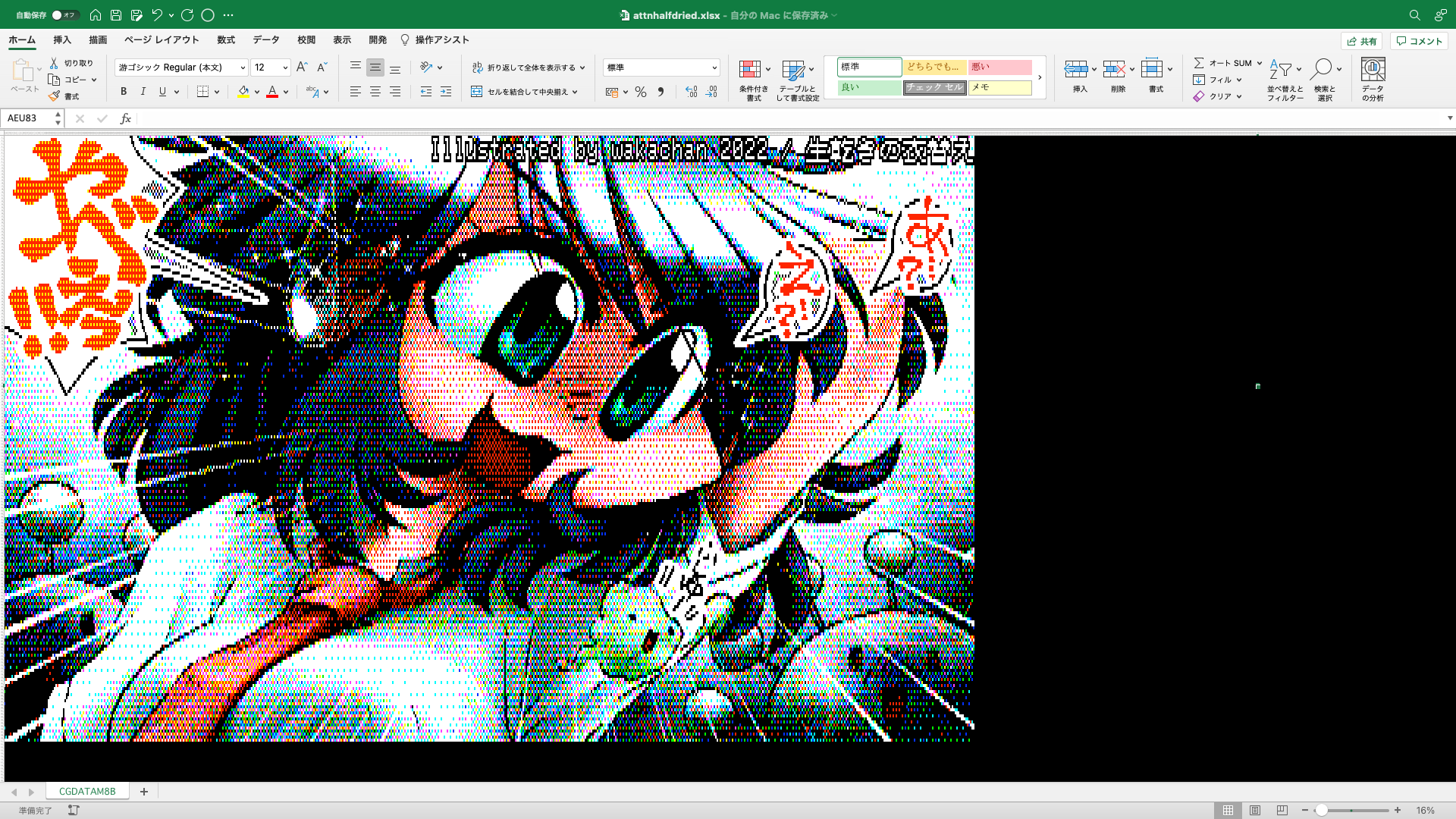The height and width of the screenshot is (819, 1456).
Task: Toggle align text right
Action: [394, 92]
